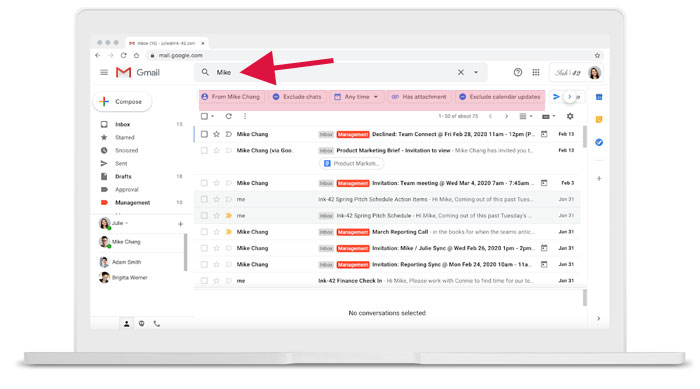Click the search magnifier icon
This screenshot has height=389, width=700.
pos(205,72)
